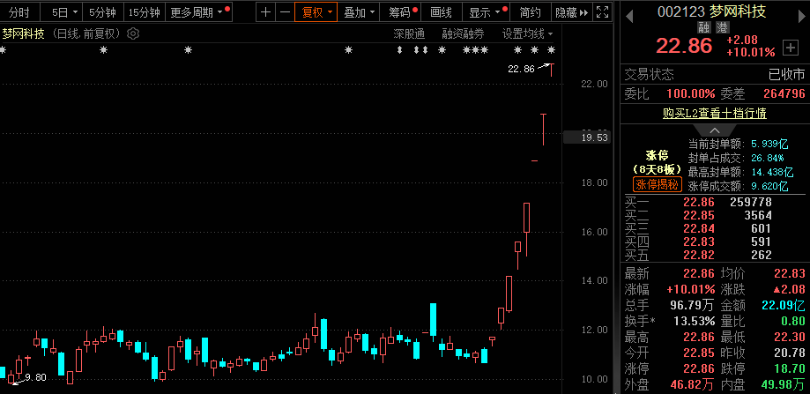The height and width of the screenshot is (395, 811).
Task: Switch to the 分时 tab
Action: click(19, 12)
